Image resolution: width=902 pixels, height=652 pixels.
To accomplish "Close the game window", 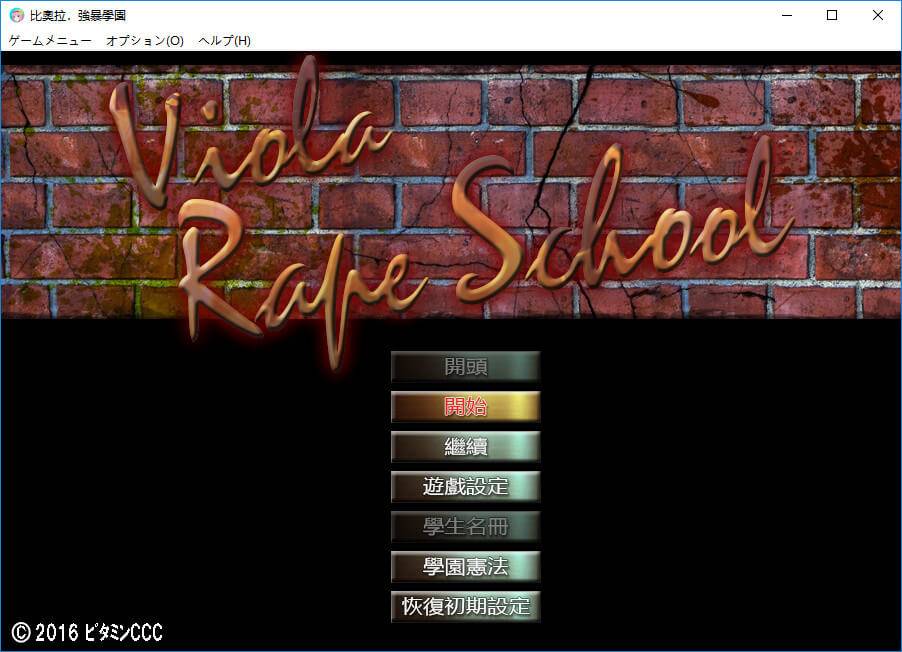I will click(878, 15).
